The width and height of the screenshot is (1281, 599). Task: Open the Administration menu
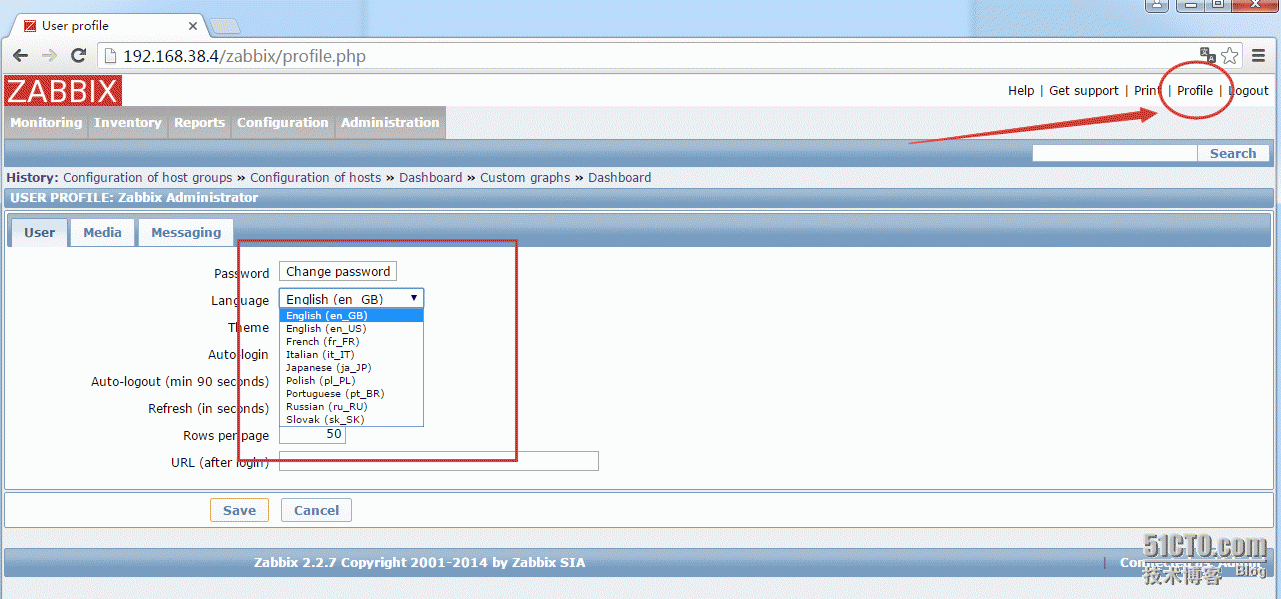390,123
